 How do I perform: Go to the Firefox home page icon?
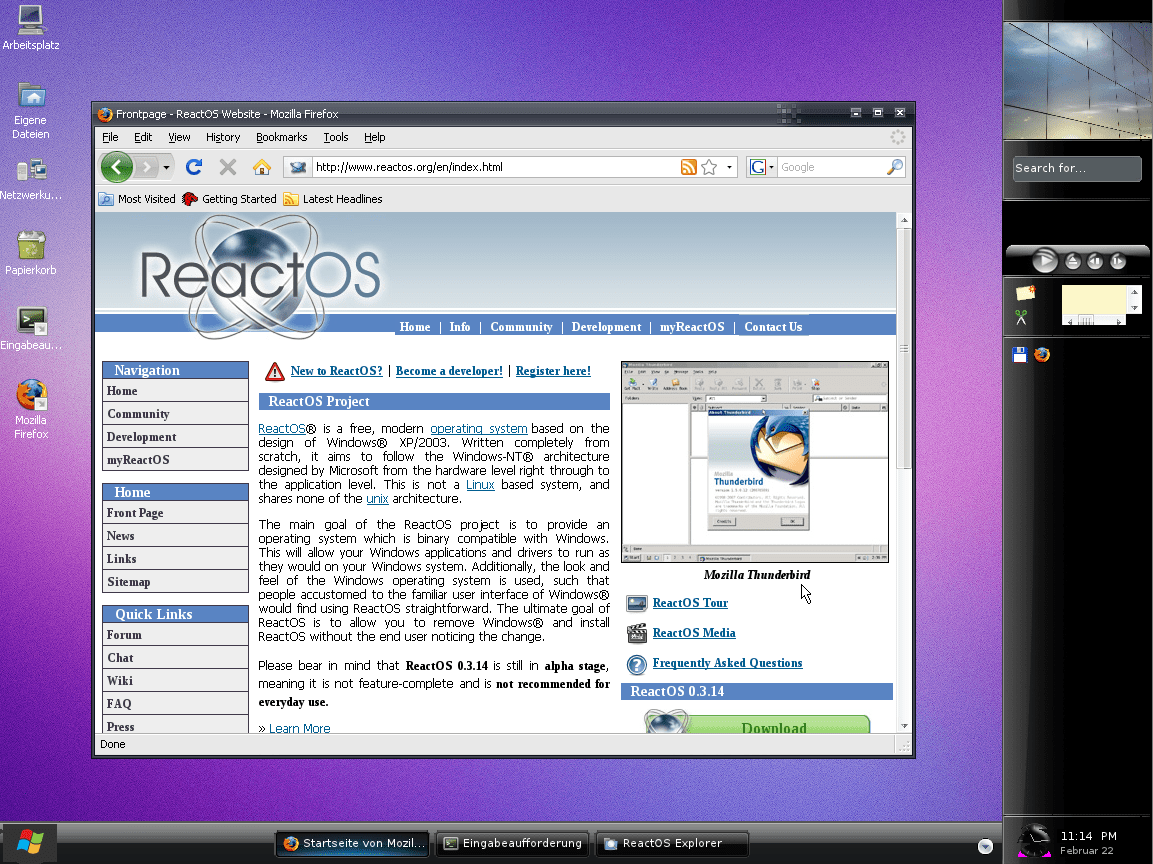262,167
